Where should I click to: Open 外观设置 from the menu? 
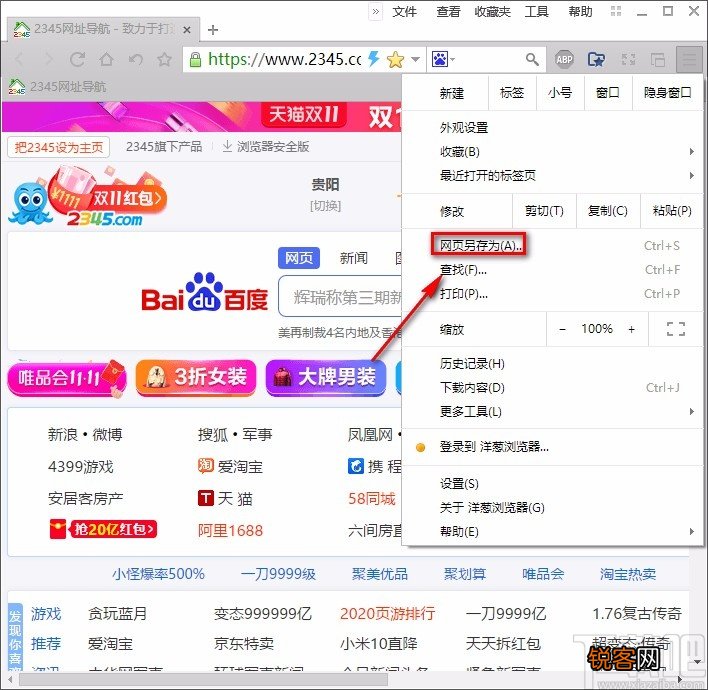click(552, 128)
